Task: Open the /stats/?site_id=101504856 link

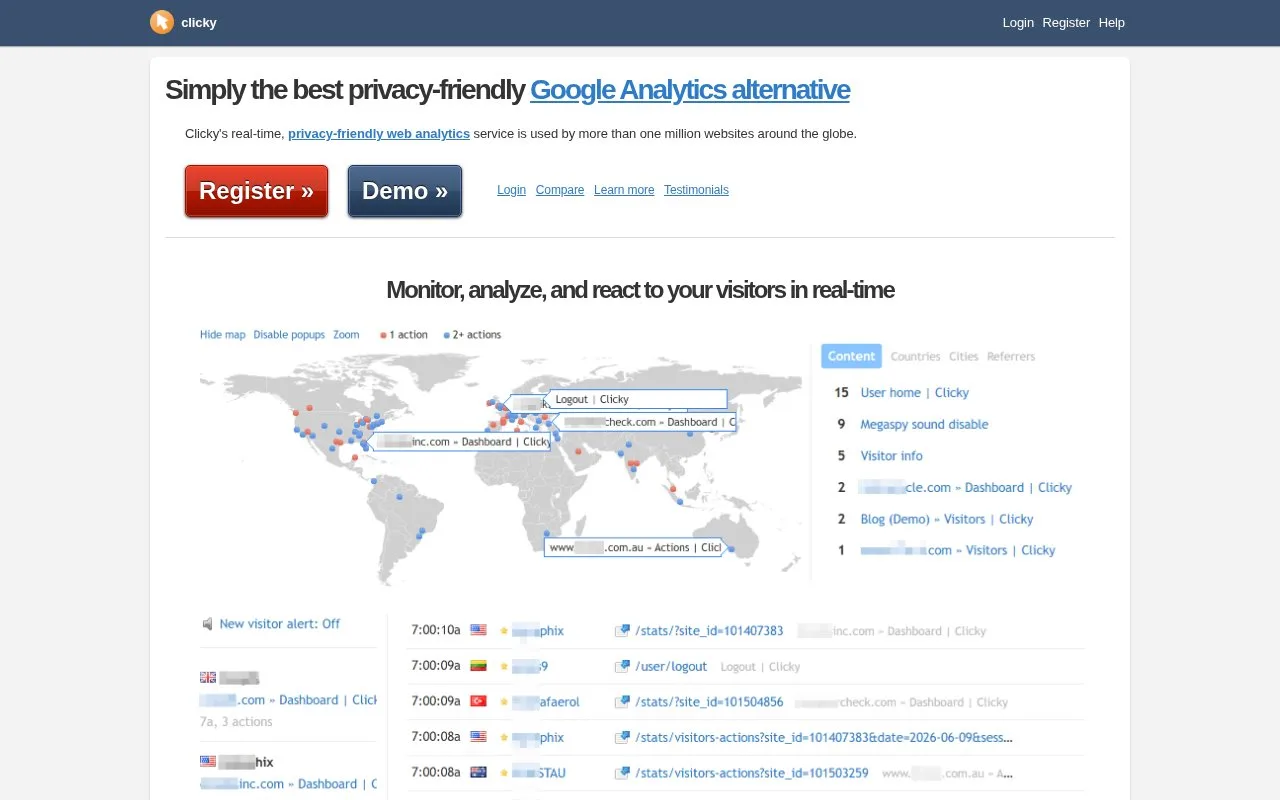Action: (709, 702)
